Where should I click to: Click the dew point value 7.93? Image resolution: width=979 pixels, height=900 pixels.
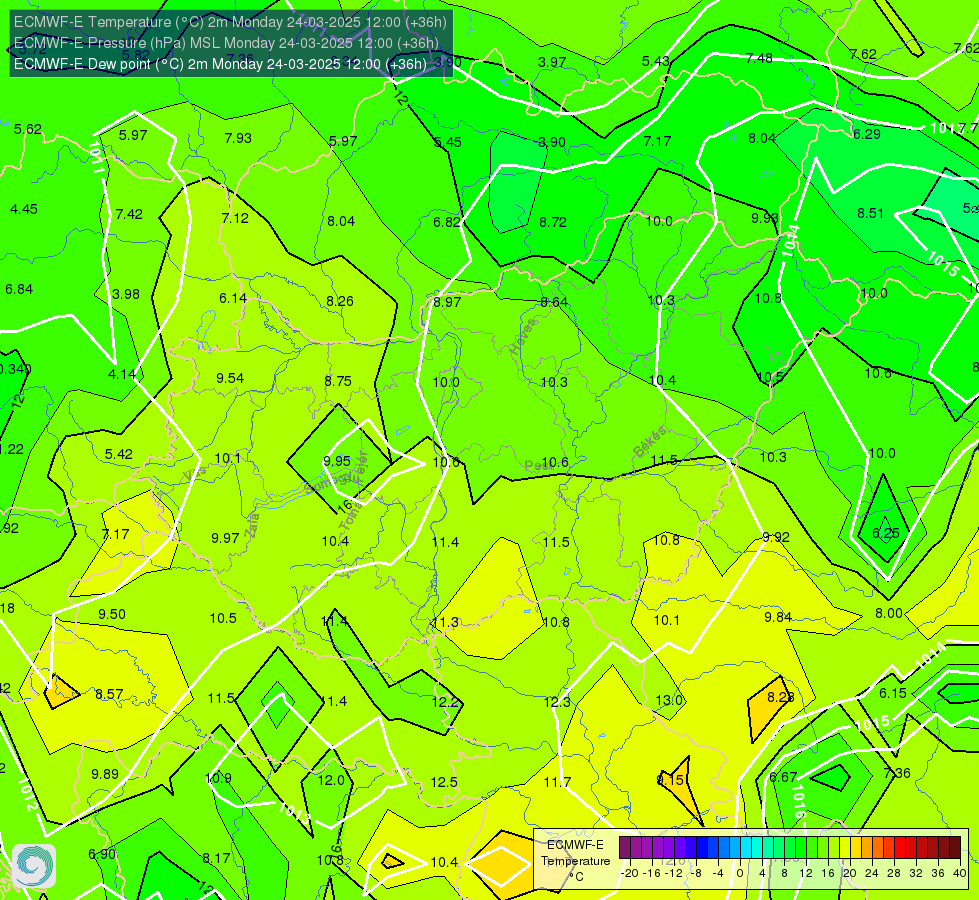[x=238, y=138]
